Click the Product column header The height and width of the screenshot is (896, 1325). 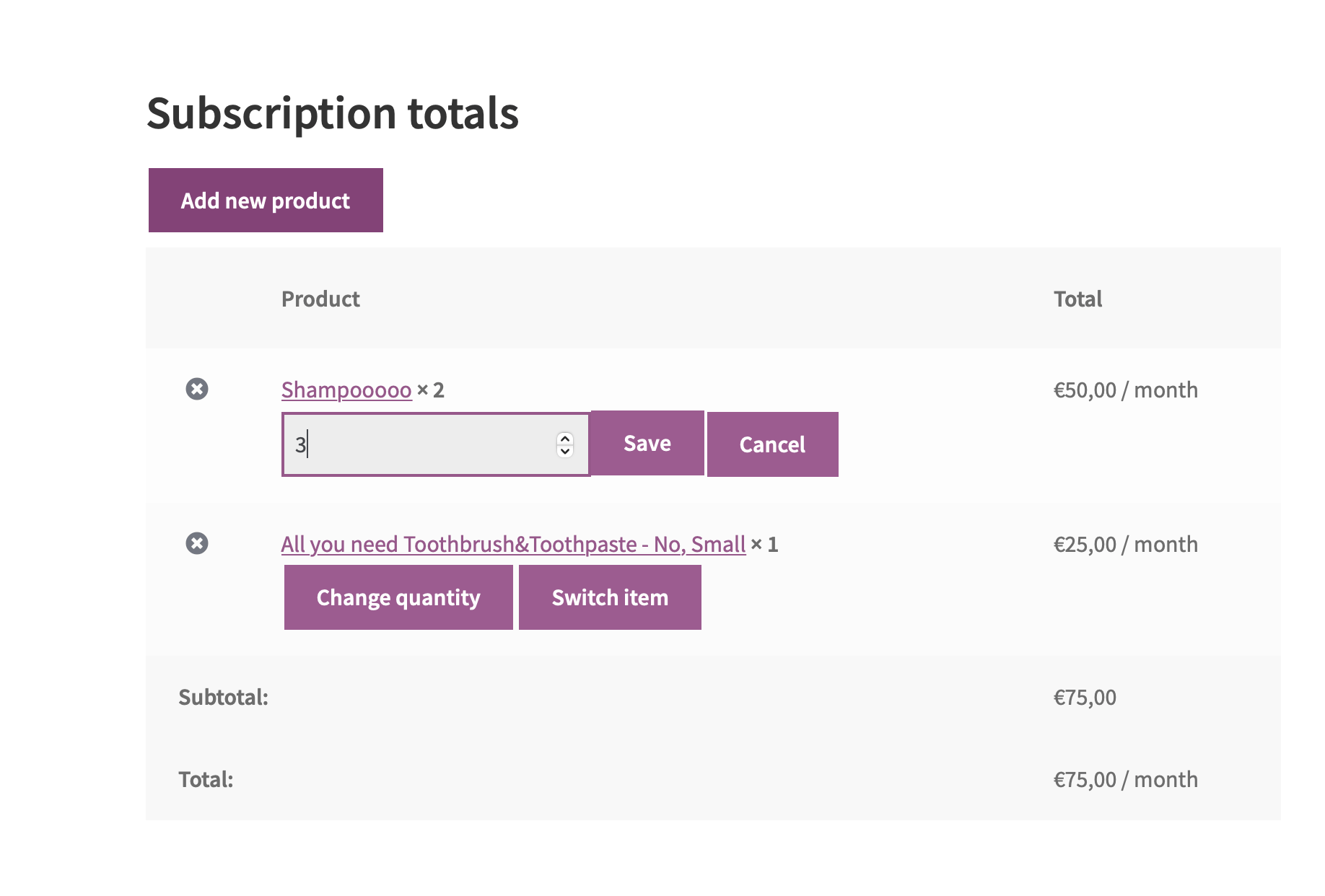[x=320, y=298]
